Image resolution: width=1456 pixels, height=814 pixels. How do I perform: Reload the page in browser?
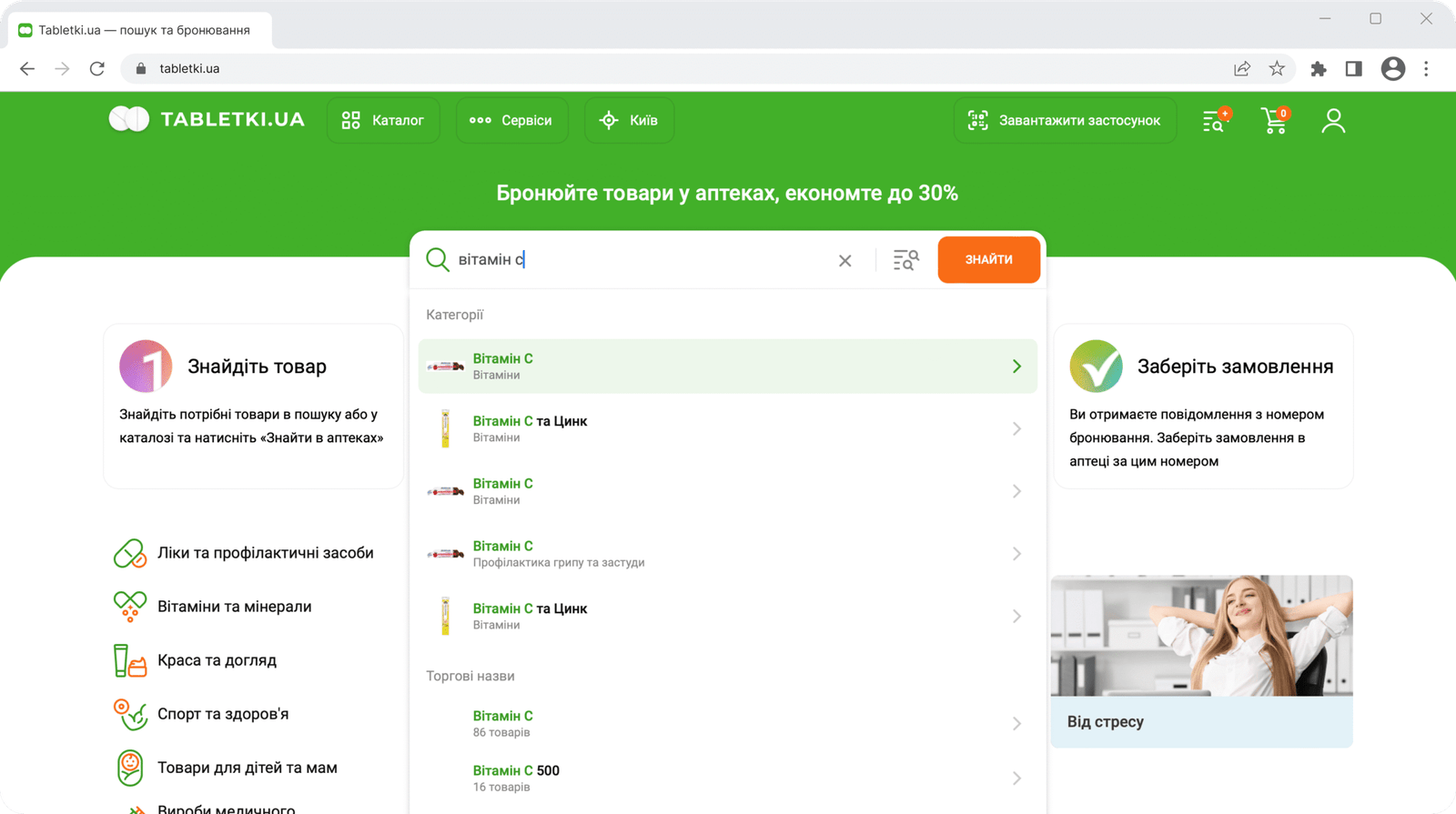pyautogui.click(x=97, y=69)
